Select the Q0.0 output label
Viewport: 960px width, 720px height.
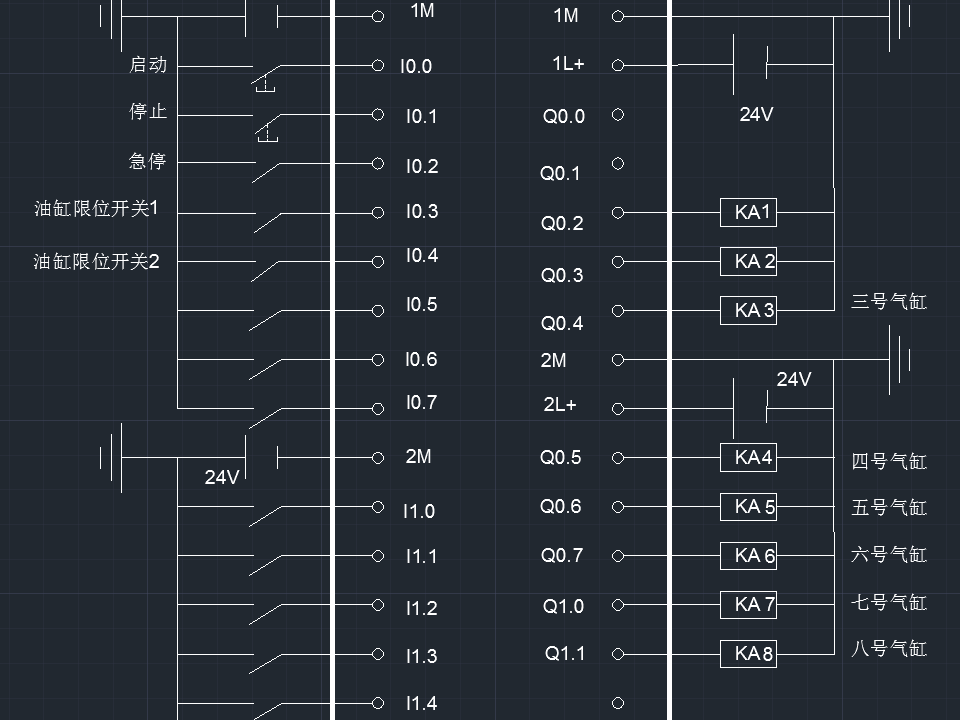563,117
